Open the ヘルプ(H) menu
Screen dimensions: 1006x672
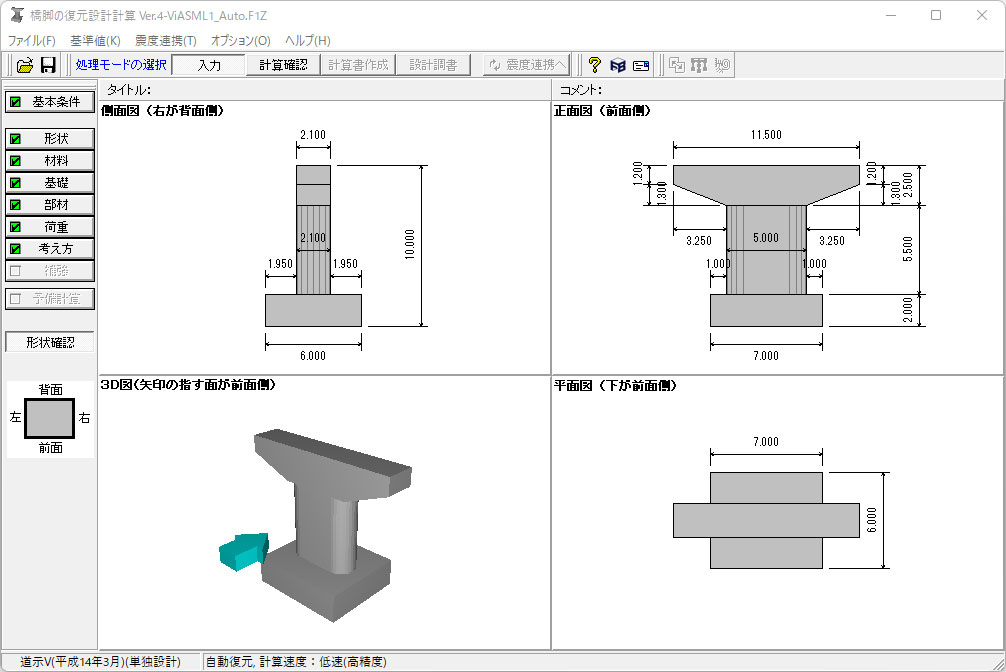click(x=307, y=41)
